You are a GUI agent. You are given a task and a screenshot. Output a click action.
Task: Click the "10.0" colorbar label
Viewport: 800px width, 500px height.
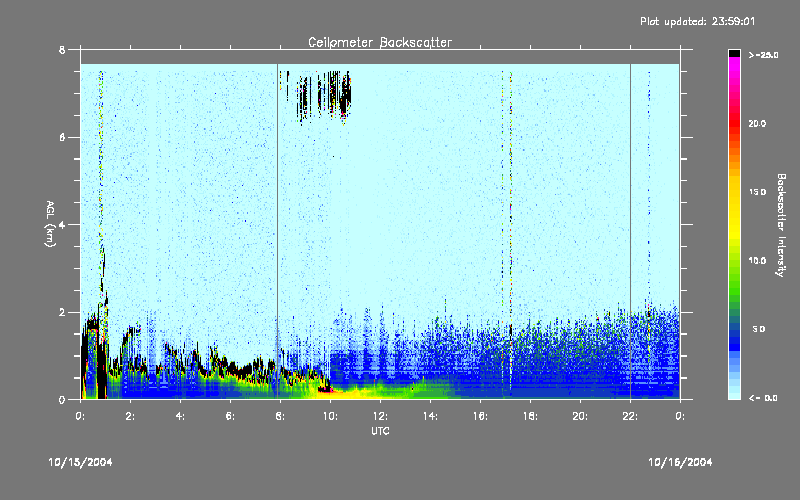click(757, 260)
